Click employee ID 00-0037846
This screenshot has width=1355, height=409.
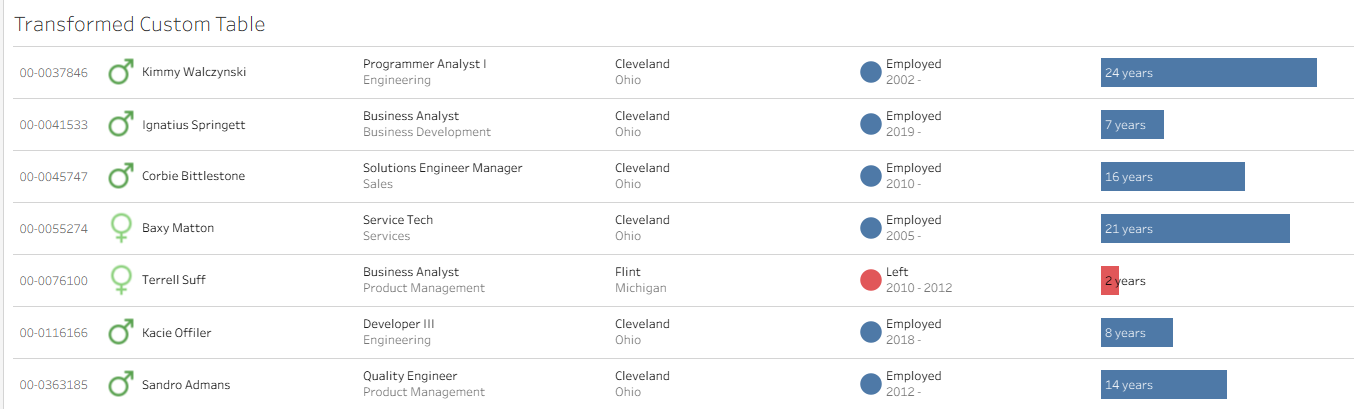[54, 73]
